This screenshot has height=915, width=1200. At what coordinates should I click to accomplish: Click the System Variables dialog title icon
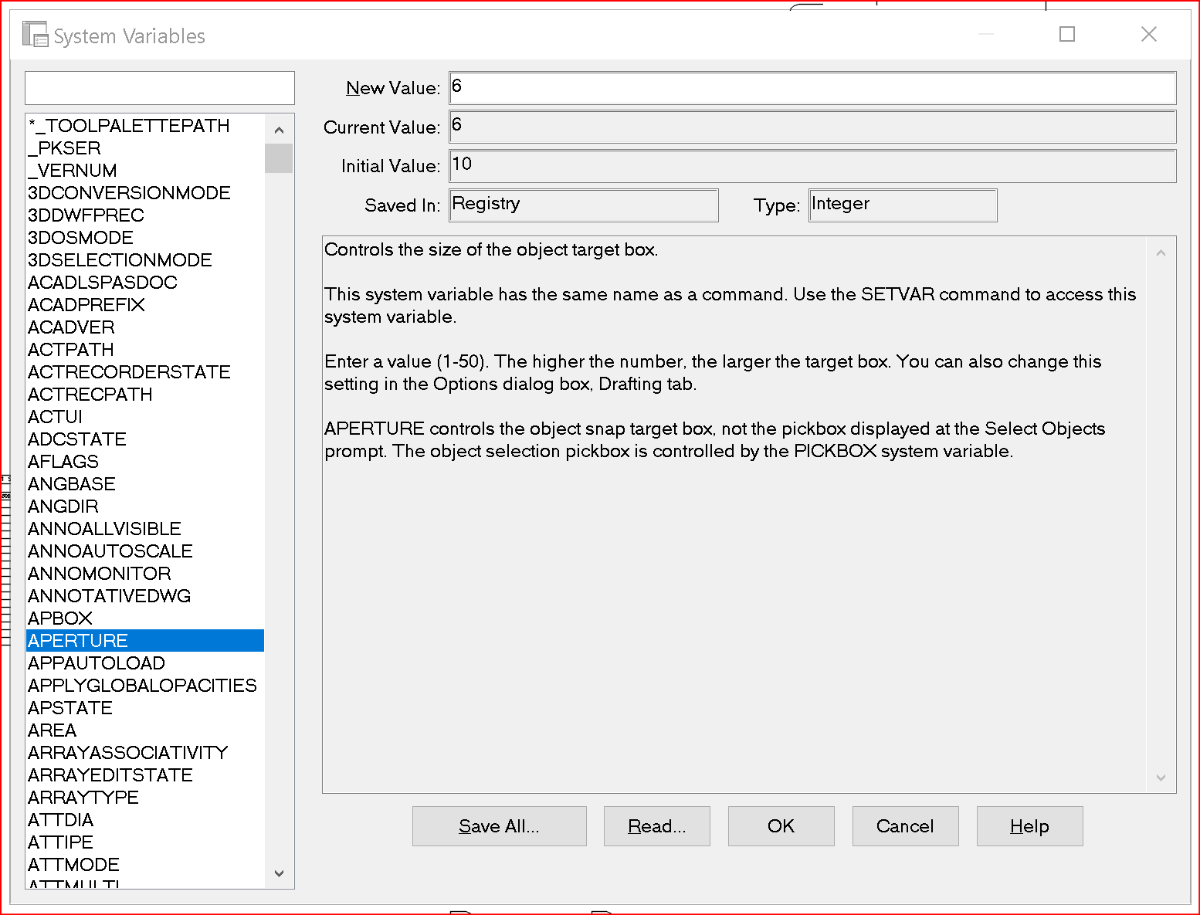coord(36,36)
